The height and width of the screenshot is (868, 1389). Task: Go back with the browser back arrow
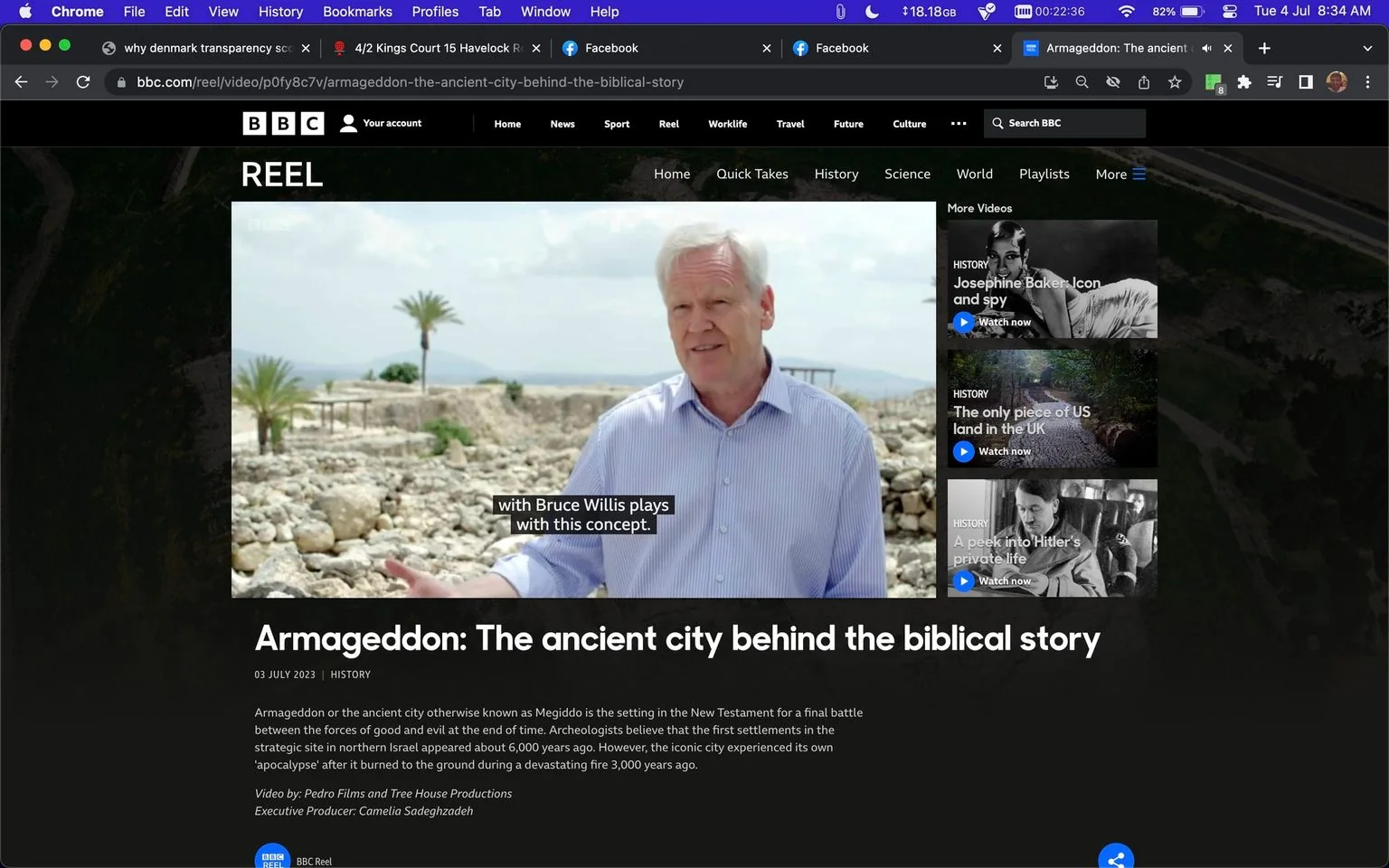(22, 82)
